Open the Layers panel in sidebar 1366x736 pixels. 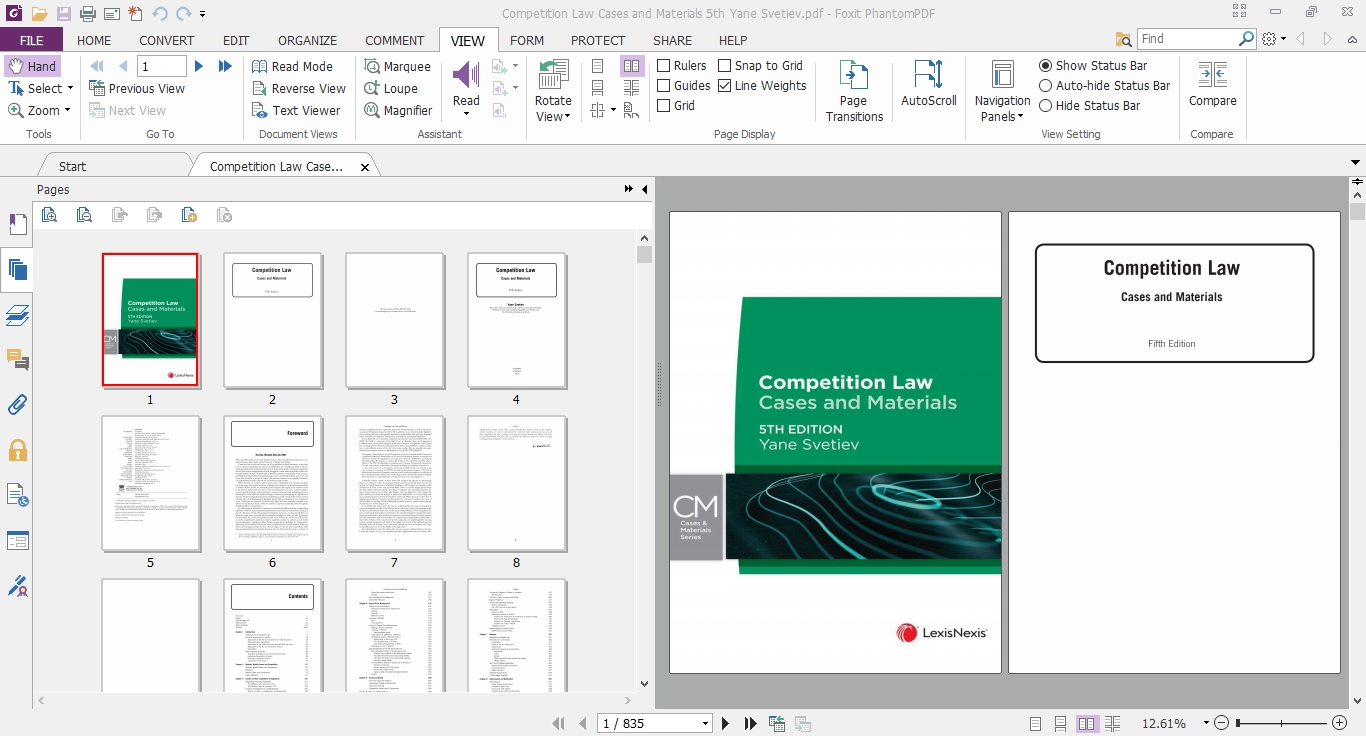[17, 315]
